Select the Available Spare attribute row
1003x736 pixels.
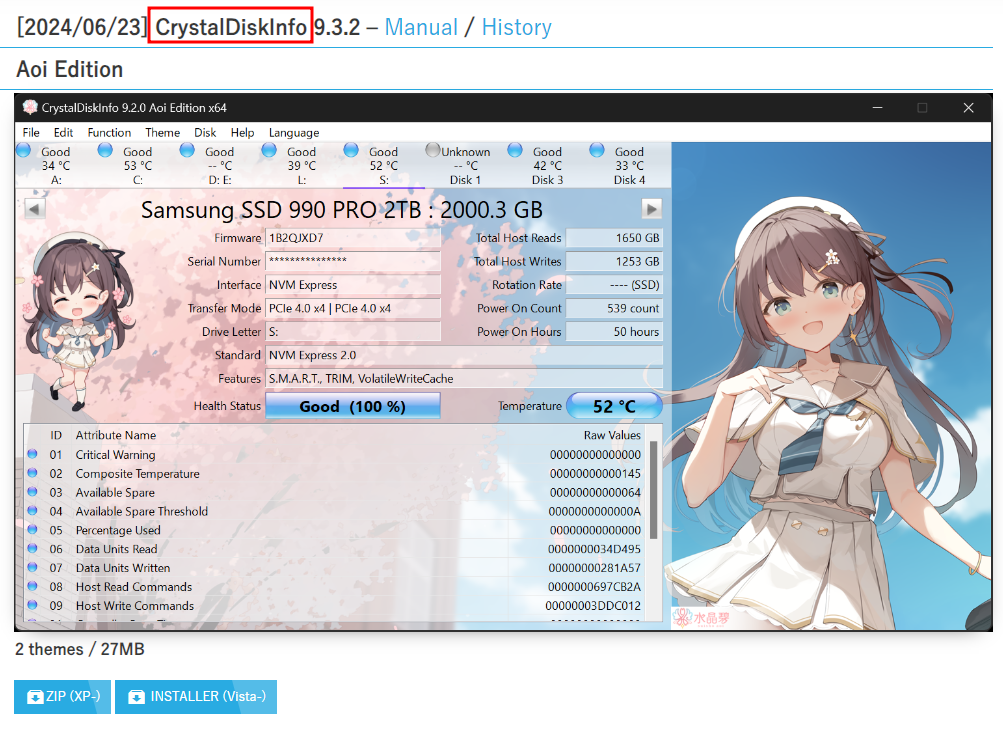(334, 492)
